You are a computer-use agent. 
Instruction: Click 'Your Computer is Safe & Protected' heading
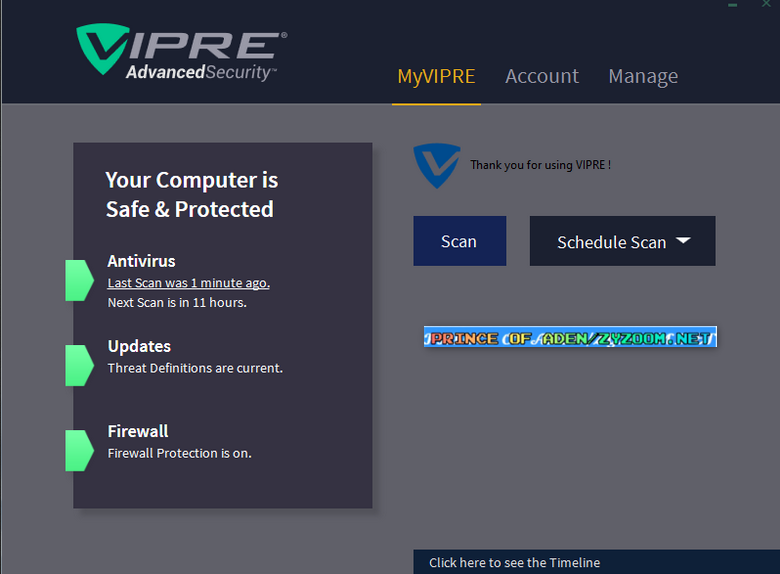pos(192,194)
